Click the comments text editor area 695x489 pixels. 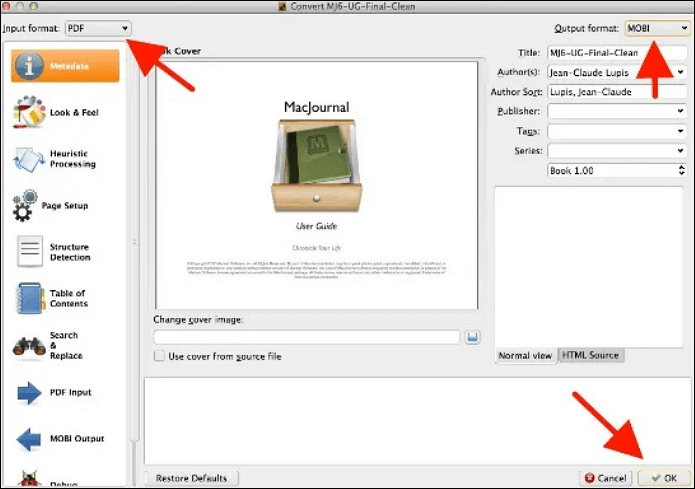(x=589, y=267)
